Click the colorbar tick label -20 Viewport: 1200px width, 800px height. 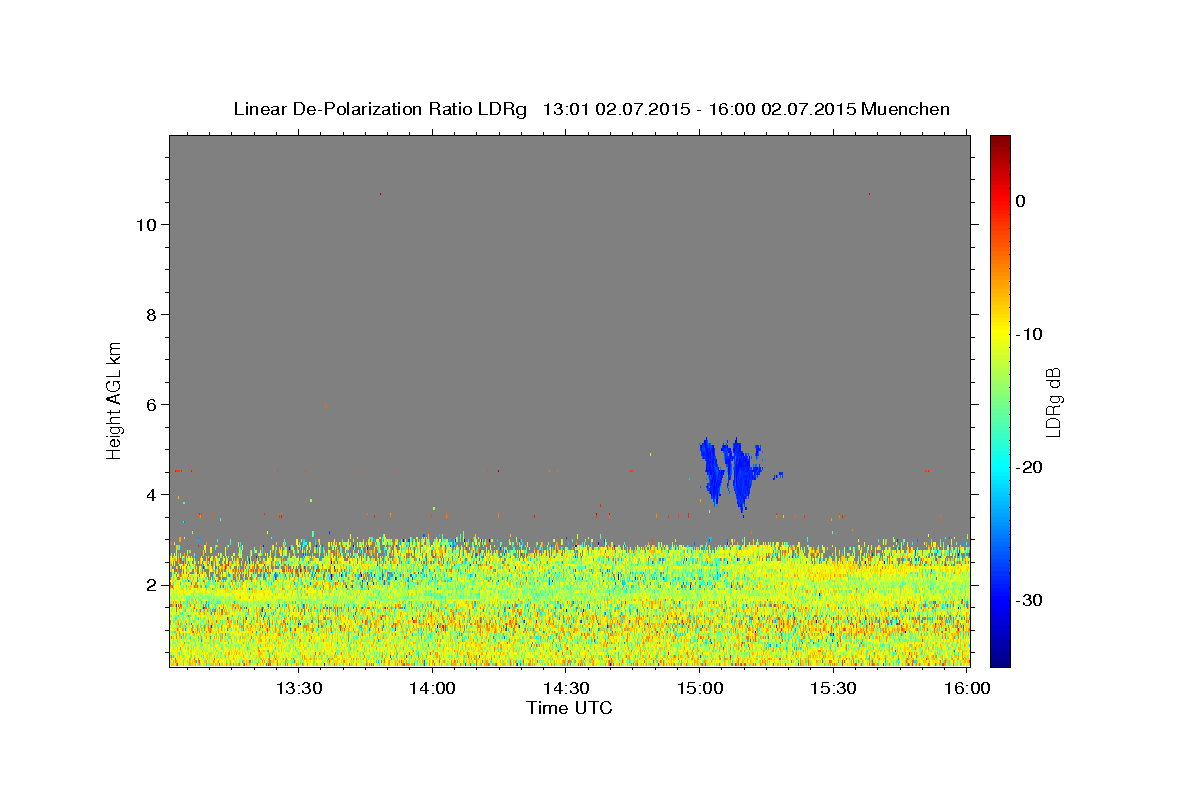coord(1029,467)
